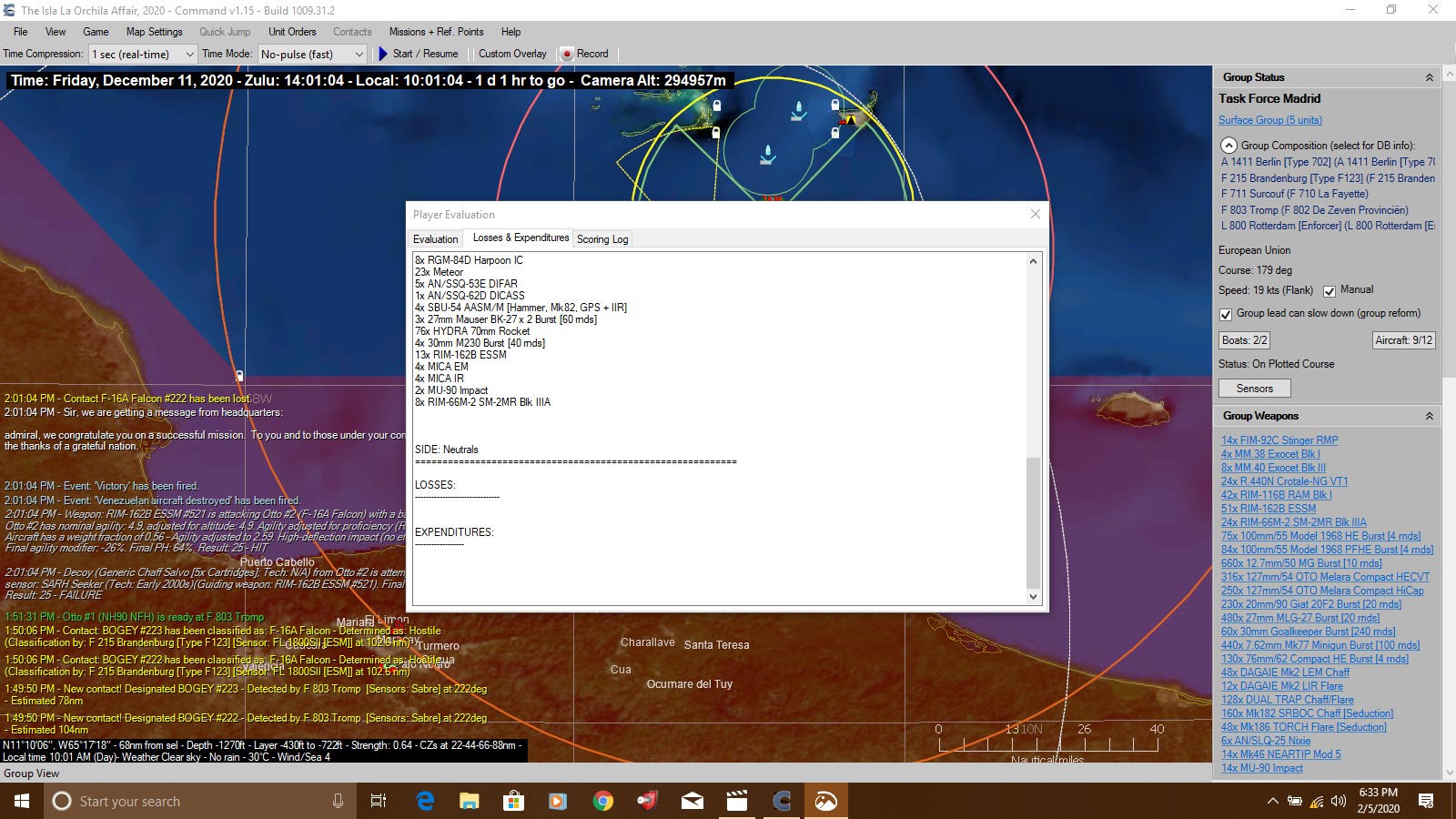Open the File menu
The height and width of the screenshot is (819, 1456).
point(21,32)
